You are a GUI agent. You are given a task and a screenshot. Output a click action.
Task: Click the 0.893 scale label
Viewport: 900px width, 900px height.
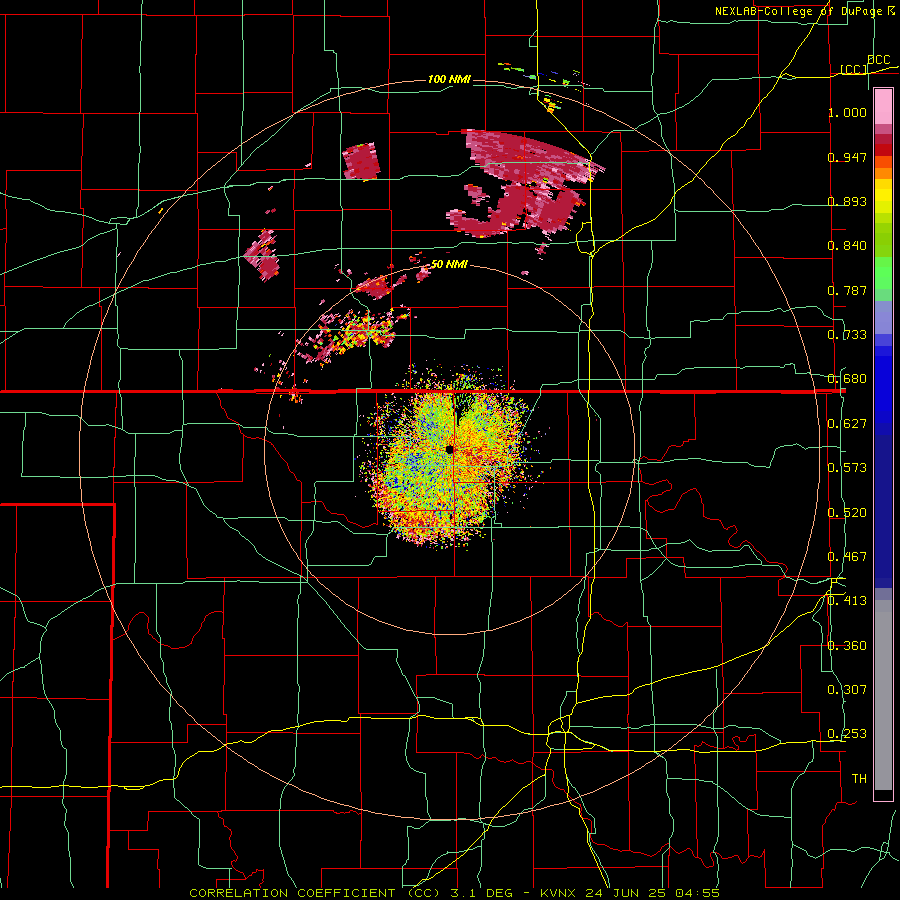[847, 201]
